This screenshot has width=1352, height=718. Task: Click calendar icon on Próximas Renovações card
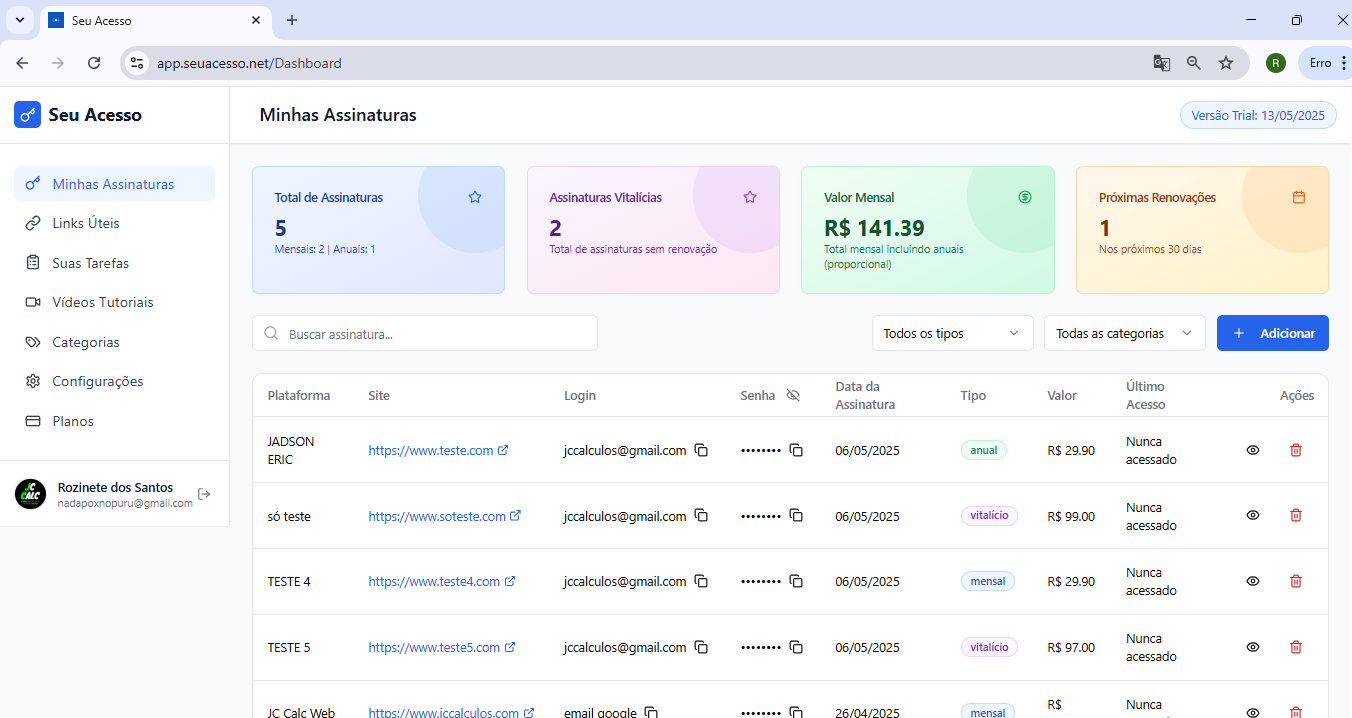(x=1299, y=197)
